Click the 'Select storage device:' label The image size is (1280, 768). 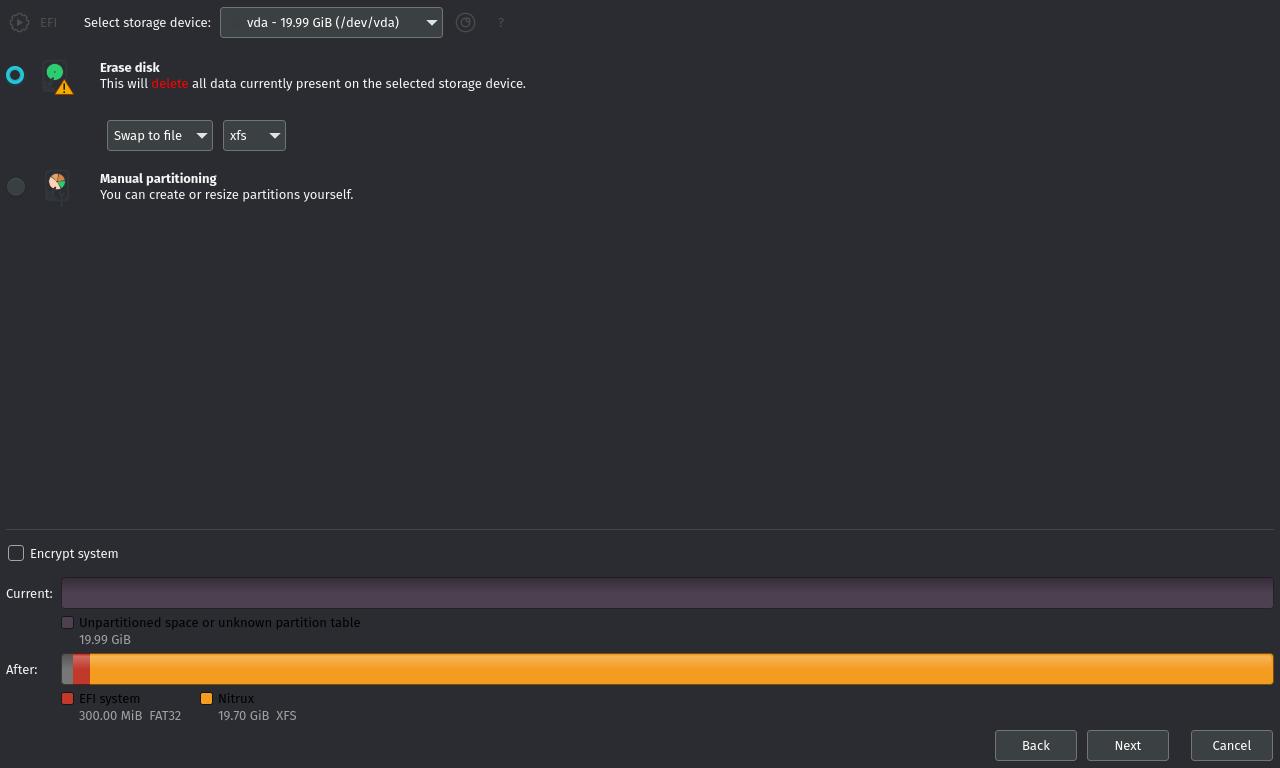tap(147, 22)
